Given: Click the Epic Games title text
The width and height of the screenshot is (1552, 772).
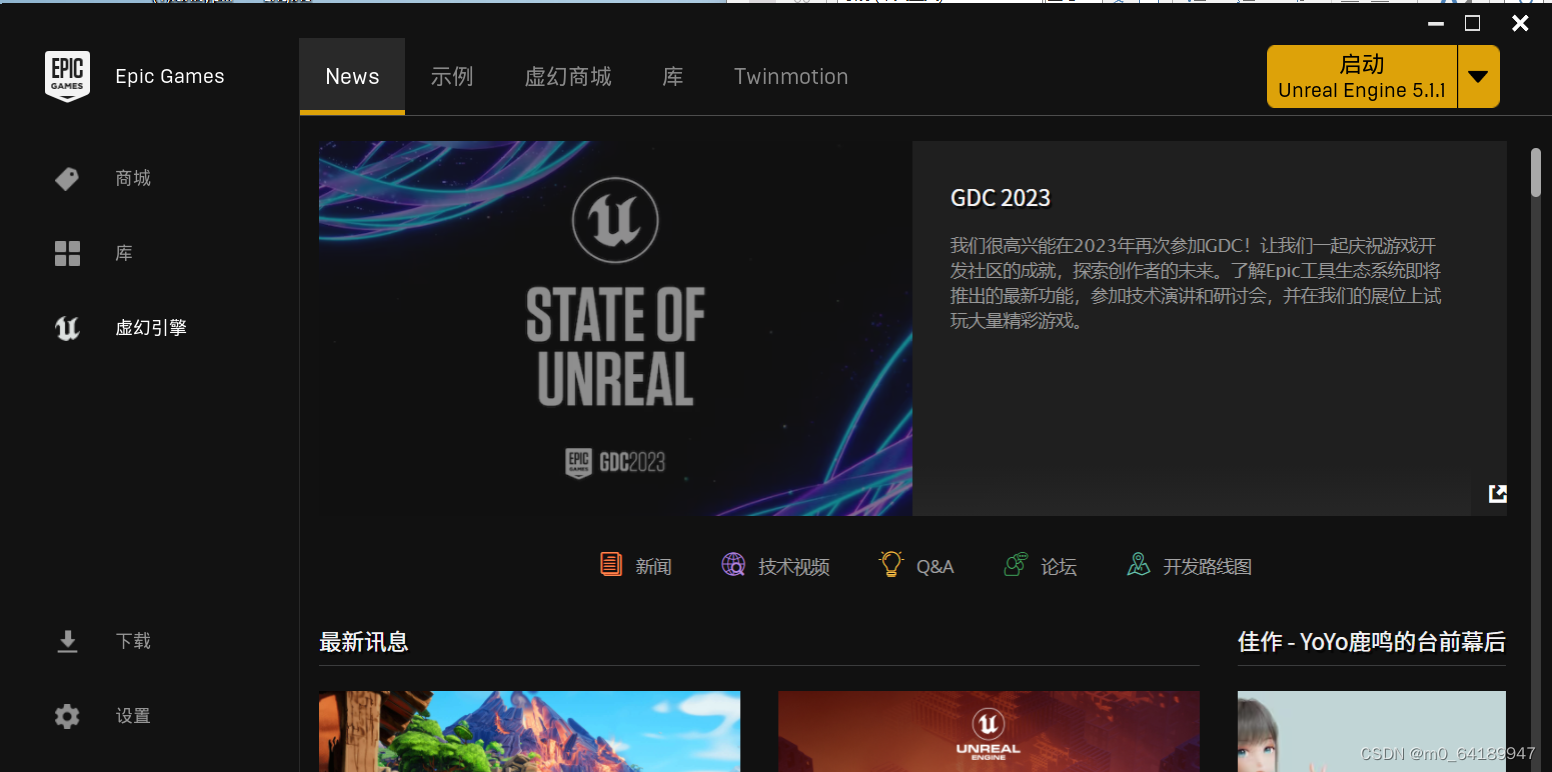Looking at the screenshot, I should tap(170, 77).
